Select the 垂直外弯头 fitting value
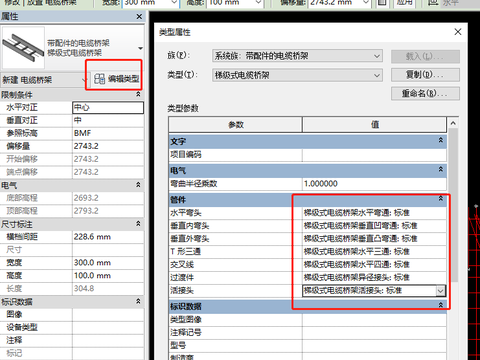 [374, 239]
